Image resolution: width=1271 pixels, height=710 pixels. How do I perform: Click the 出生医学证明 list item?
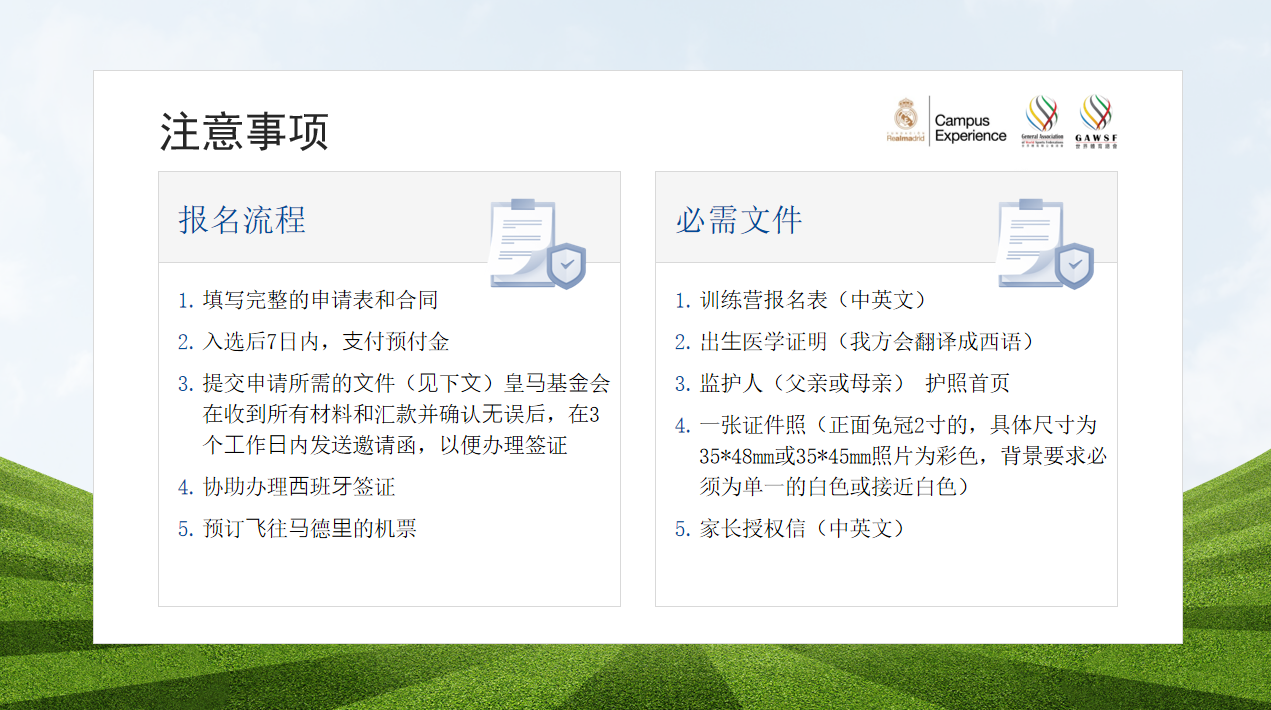(x=867, y=342)
